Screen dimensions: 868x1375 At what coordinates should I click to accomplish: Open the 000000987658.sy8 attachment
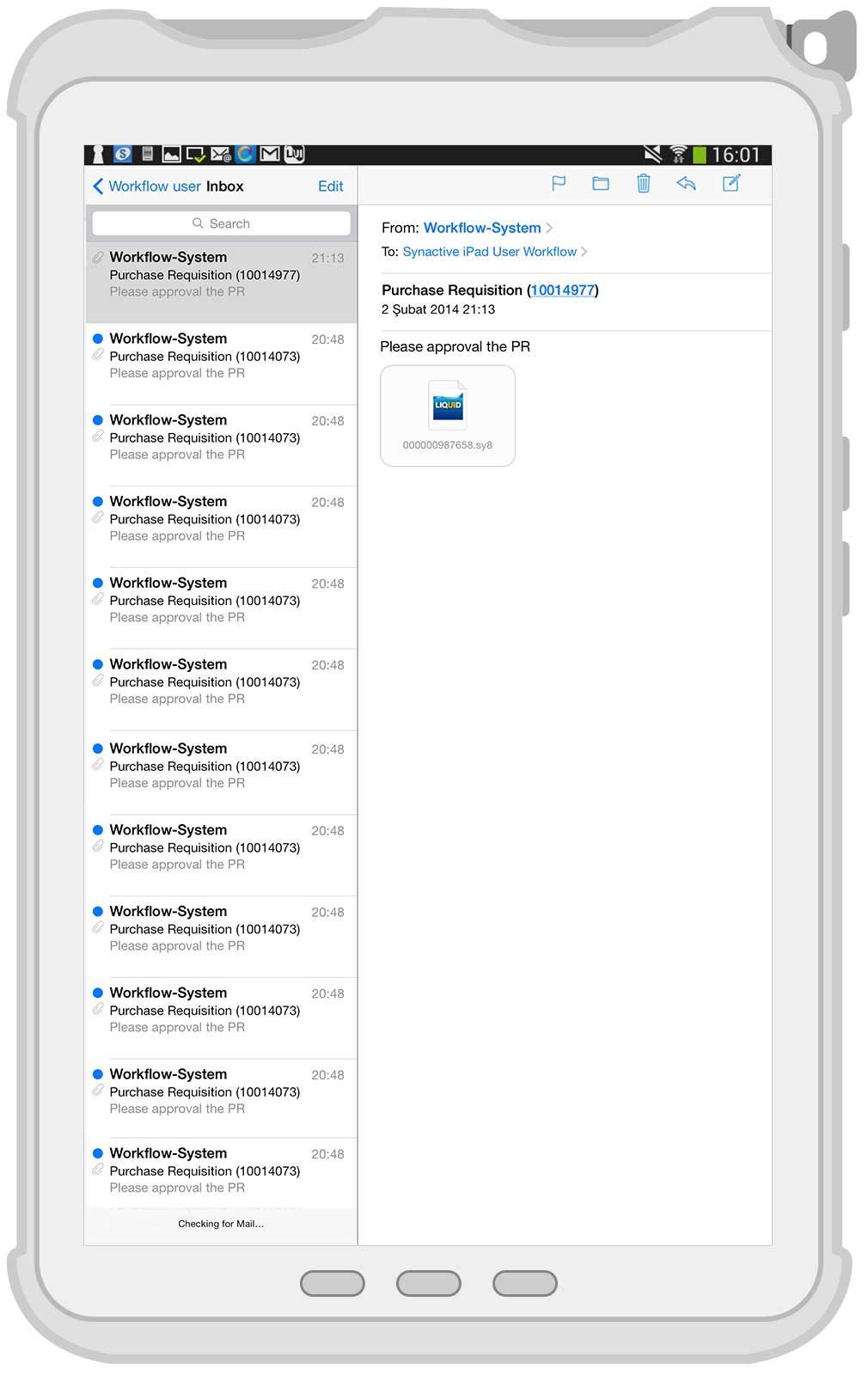point(448,416)
